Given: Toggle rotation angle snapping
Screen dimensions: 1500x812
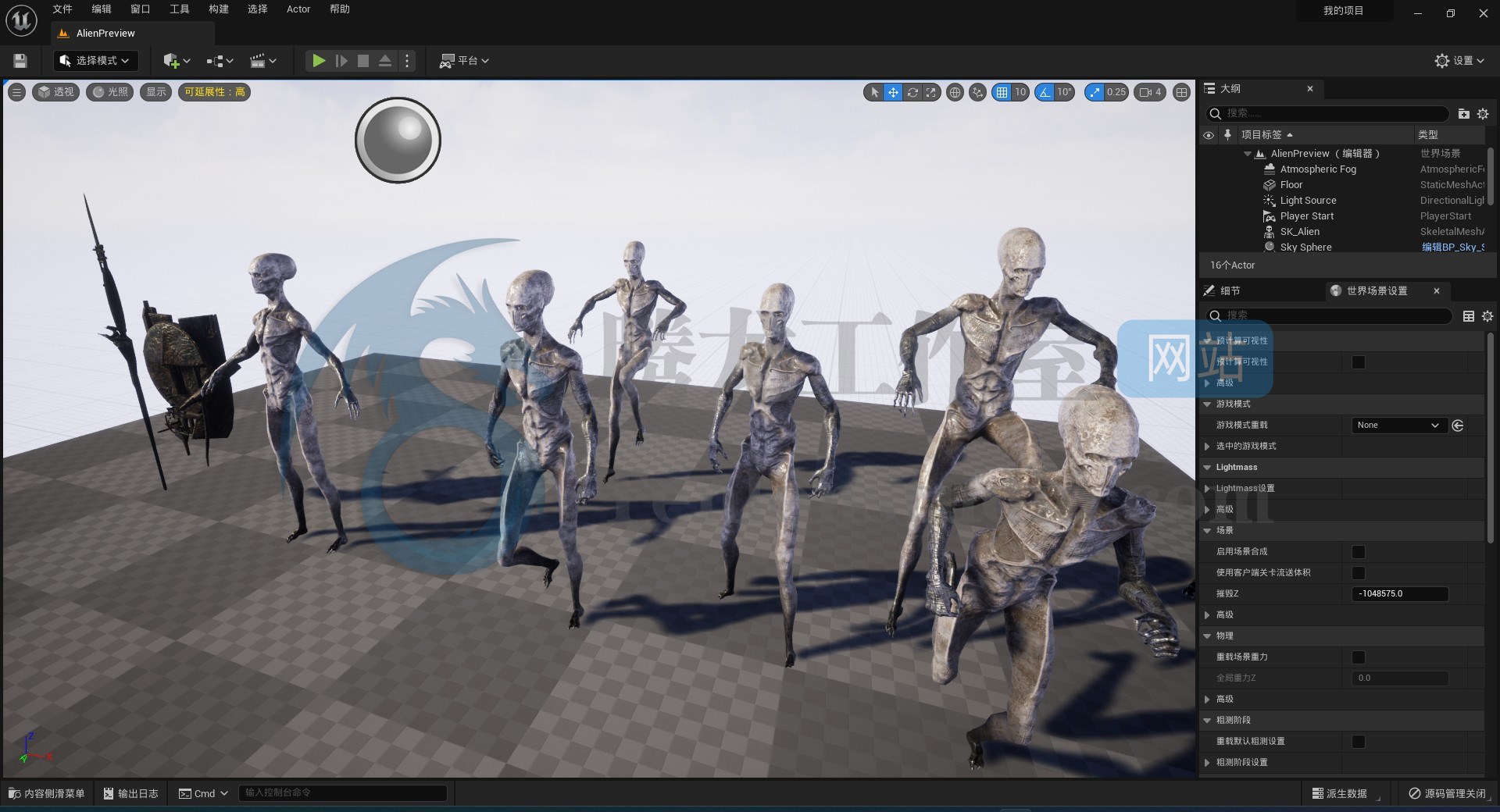Looking at the screenshot, I should tap(1045, 92).
